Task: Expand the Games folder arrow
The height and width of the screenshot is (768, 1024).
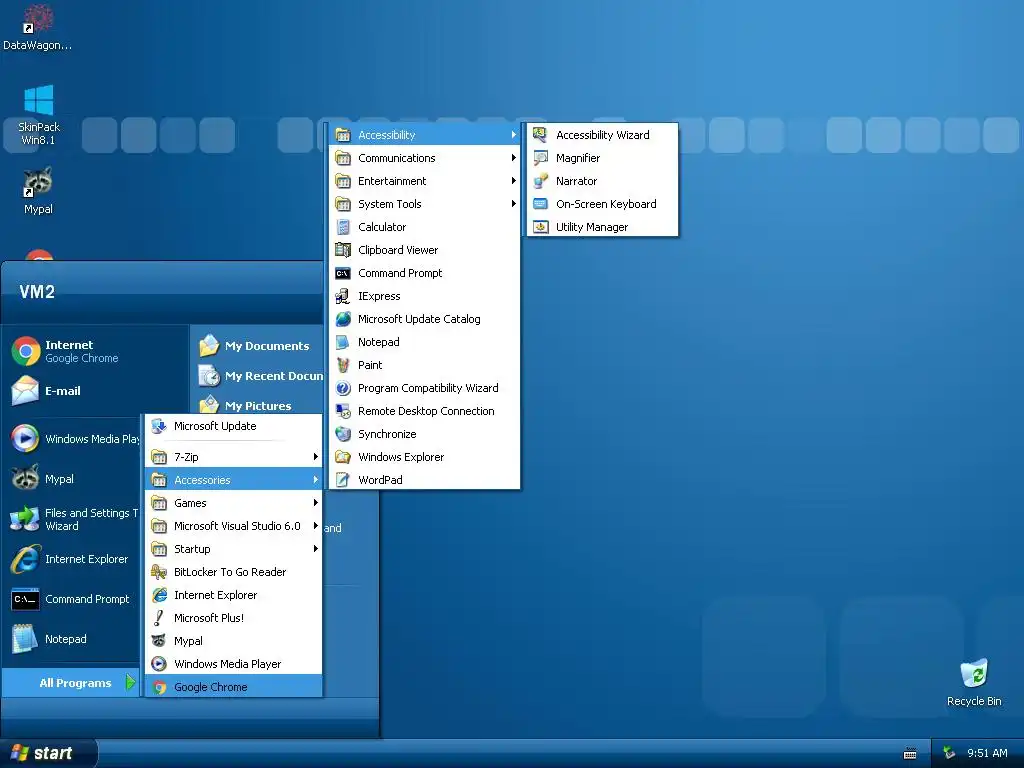Action: (x=315, y=503)
